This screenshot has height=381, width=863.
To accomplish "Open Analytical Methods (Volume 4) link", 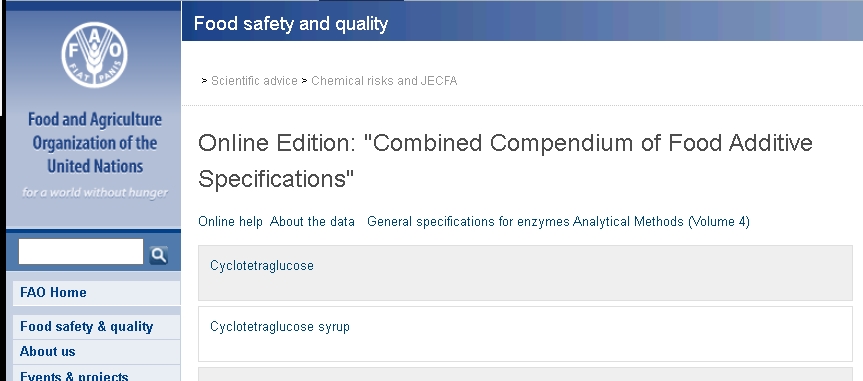I will 661,221.
